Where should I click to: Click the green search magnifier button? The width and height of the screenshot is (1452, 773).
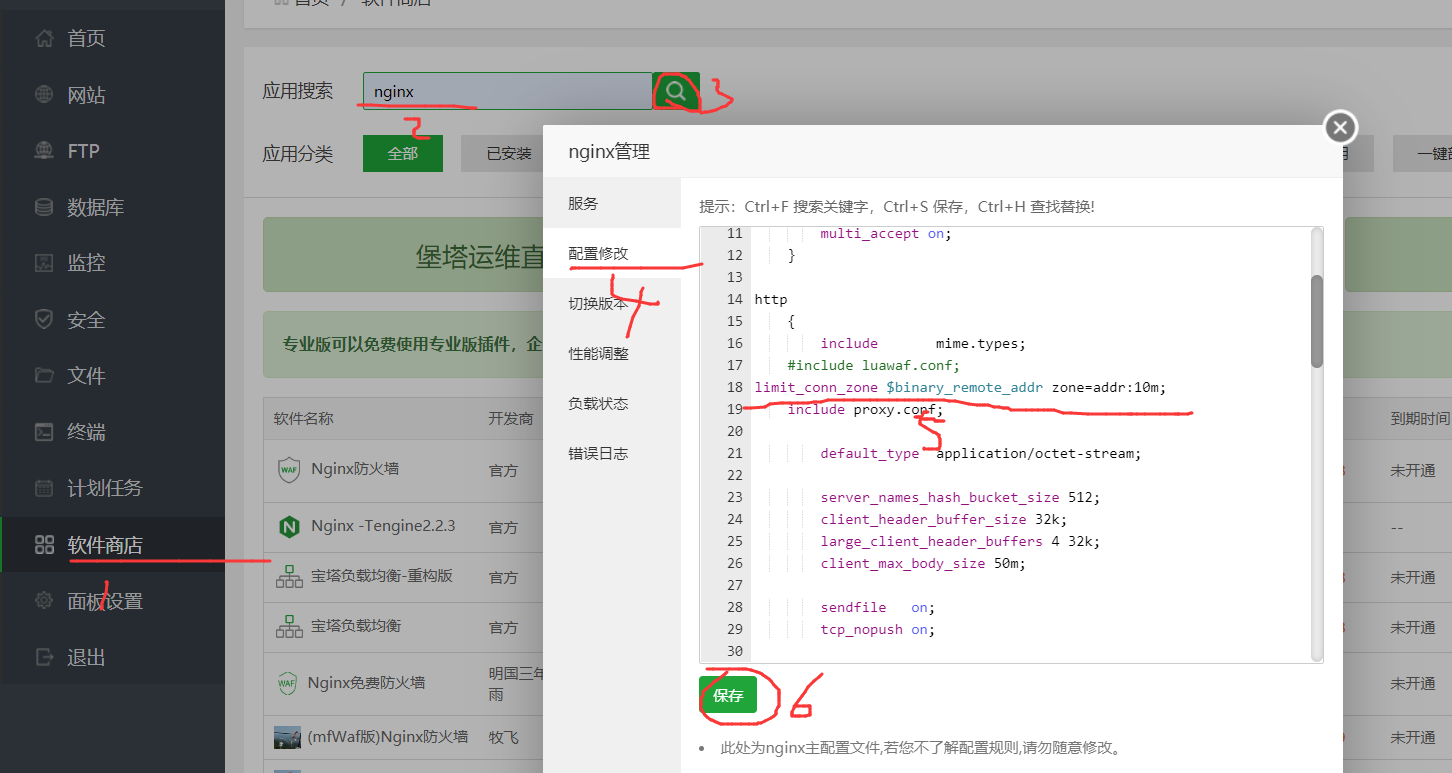[x=676, y=91]
